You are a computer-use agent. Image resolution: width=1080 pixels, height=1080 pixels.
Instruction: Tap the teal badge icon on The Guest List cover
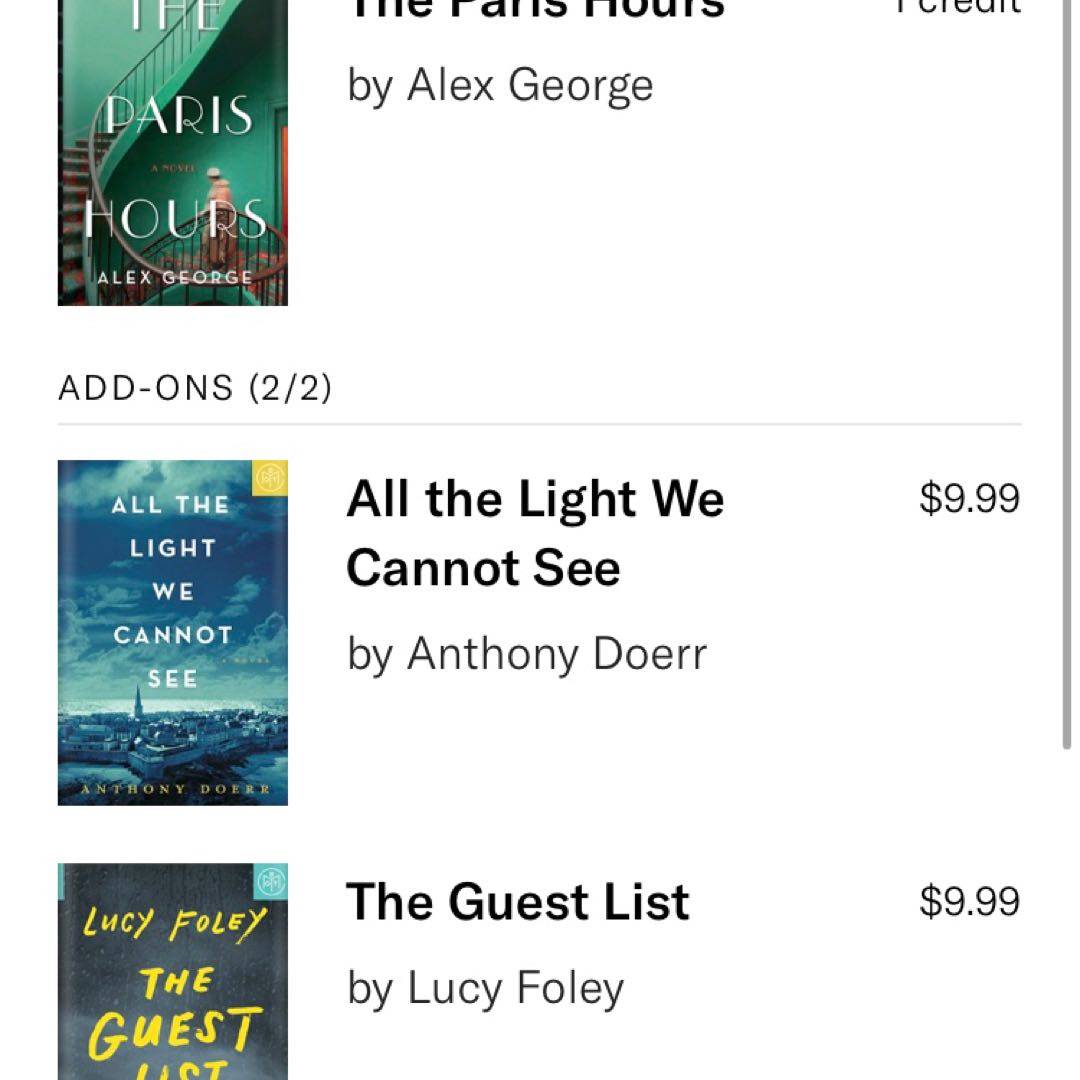271,880
